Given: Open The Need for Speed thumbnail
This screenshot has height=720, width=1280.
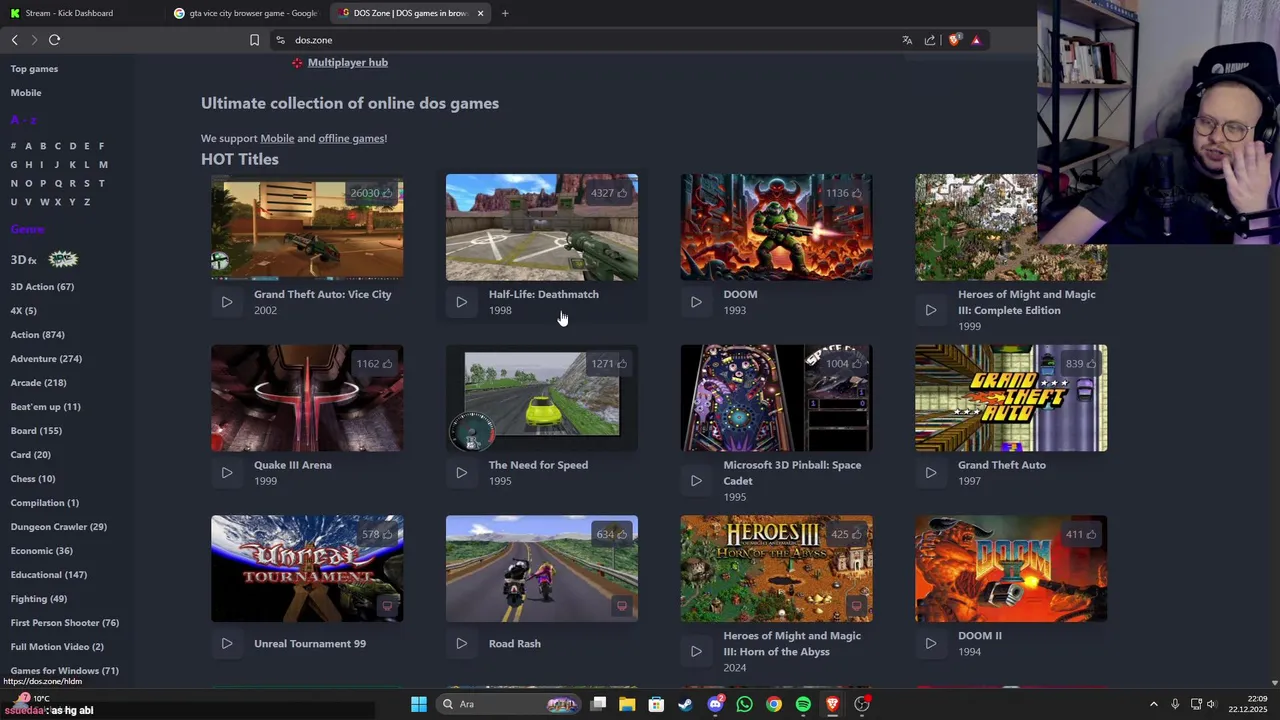Looking at the screenshot, I should (x=541, y=398).
